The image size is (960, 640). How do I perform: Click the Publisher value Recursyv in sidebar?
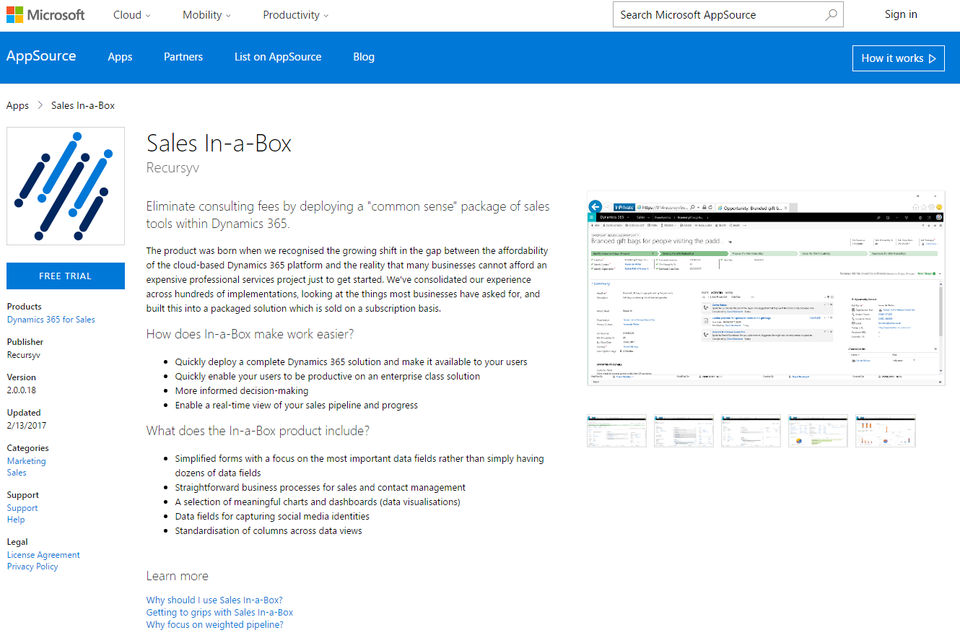pyautogui.click(x=23, y=355)
